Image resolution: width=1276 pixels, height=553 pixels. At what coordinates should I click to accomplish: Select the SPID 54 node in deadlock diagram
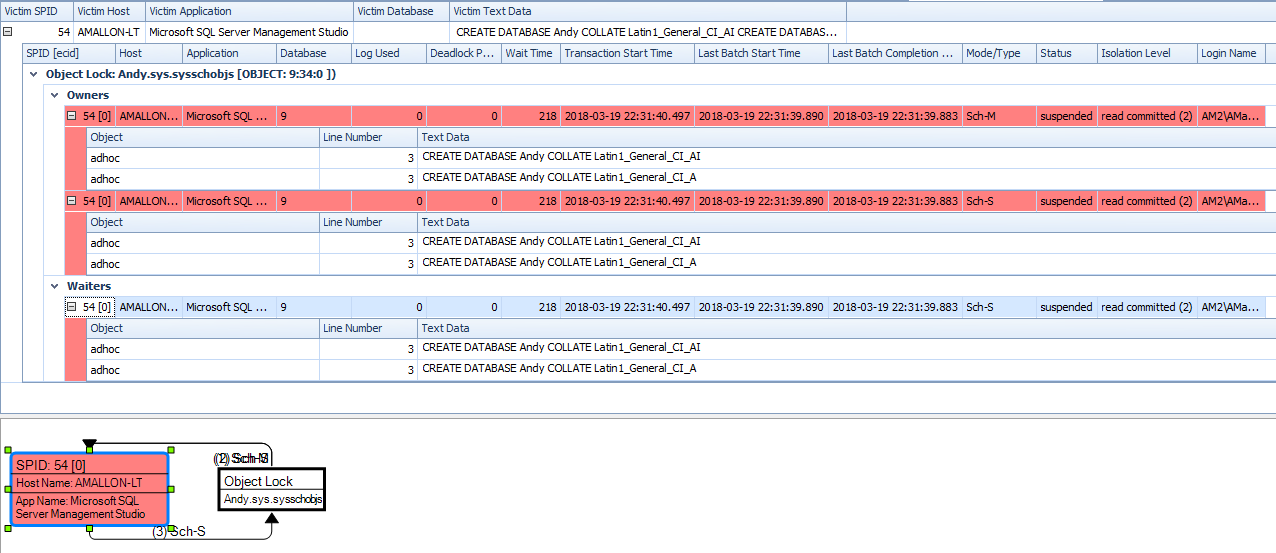point(89,489)
